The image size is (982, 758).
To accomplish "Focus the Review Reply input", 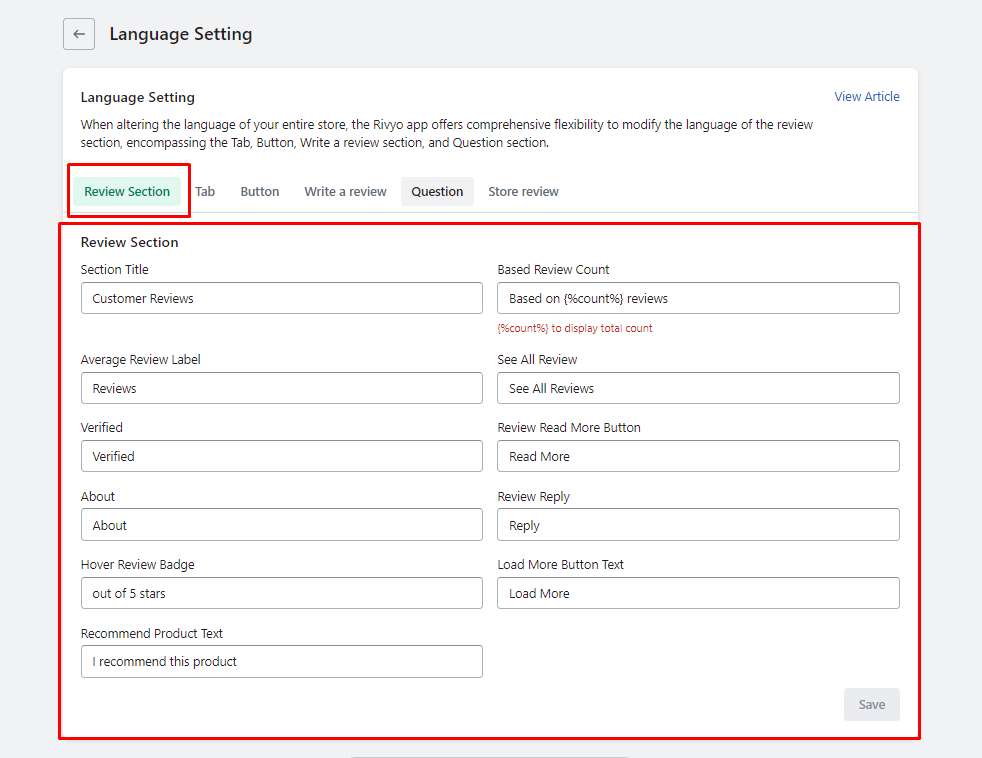I will 698,525.
